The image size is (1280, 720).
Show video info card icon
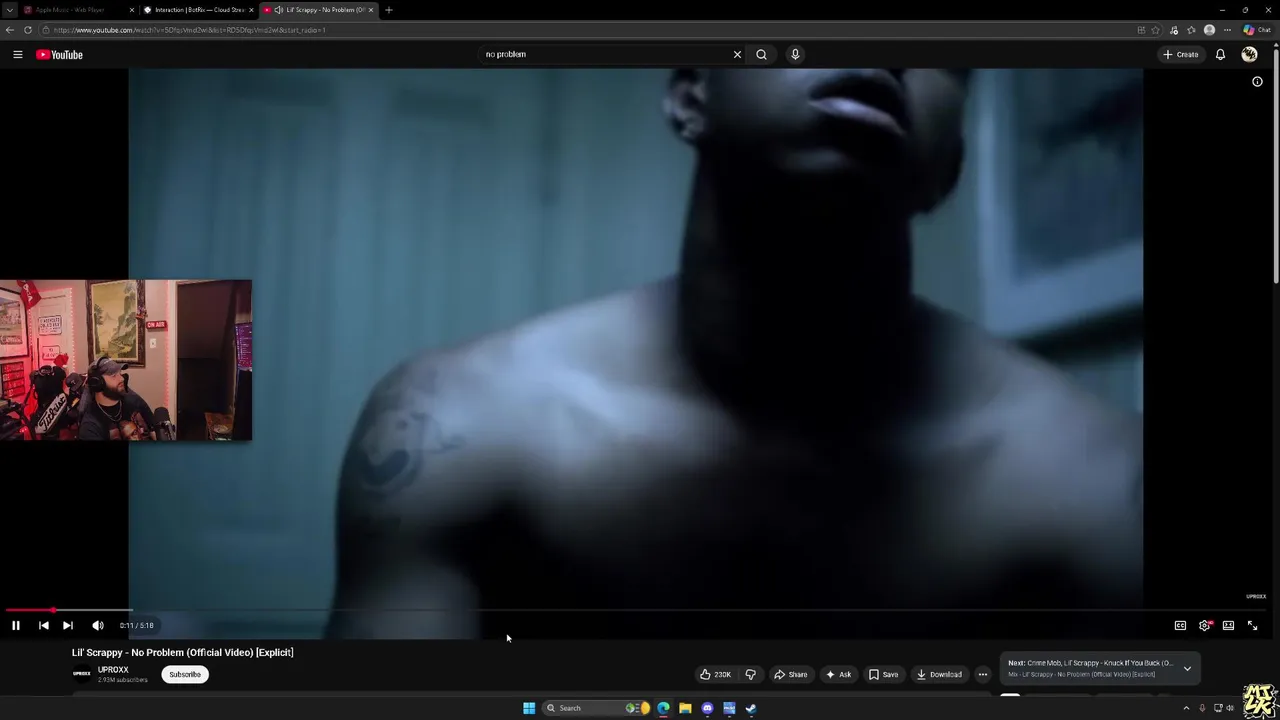coord(1257,82)
